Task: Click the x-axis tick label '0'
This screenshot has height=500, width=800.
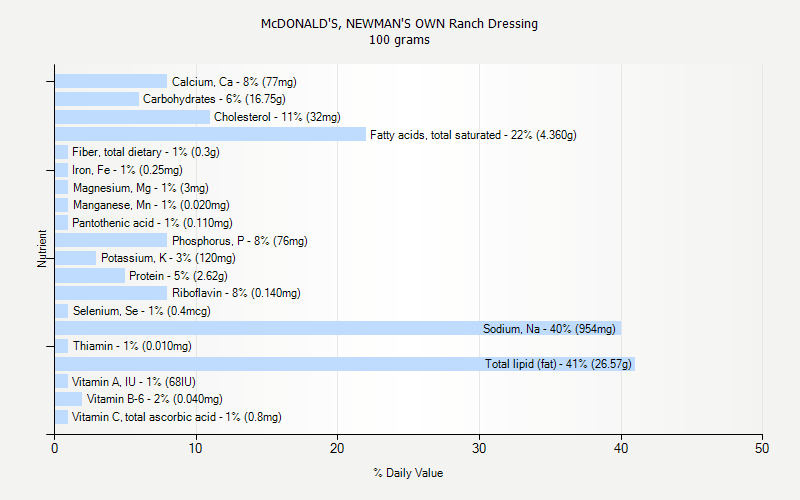Action: pos(55,448)
